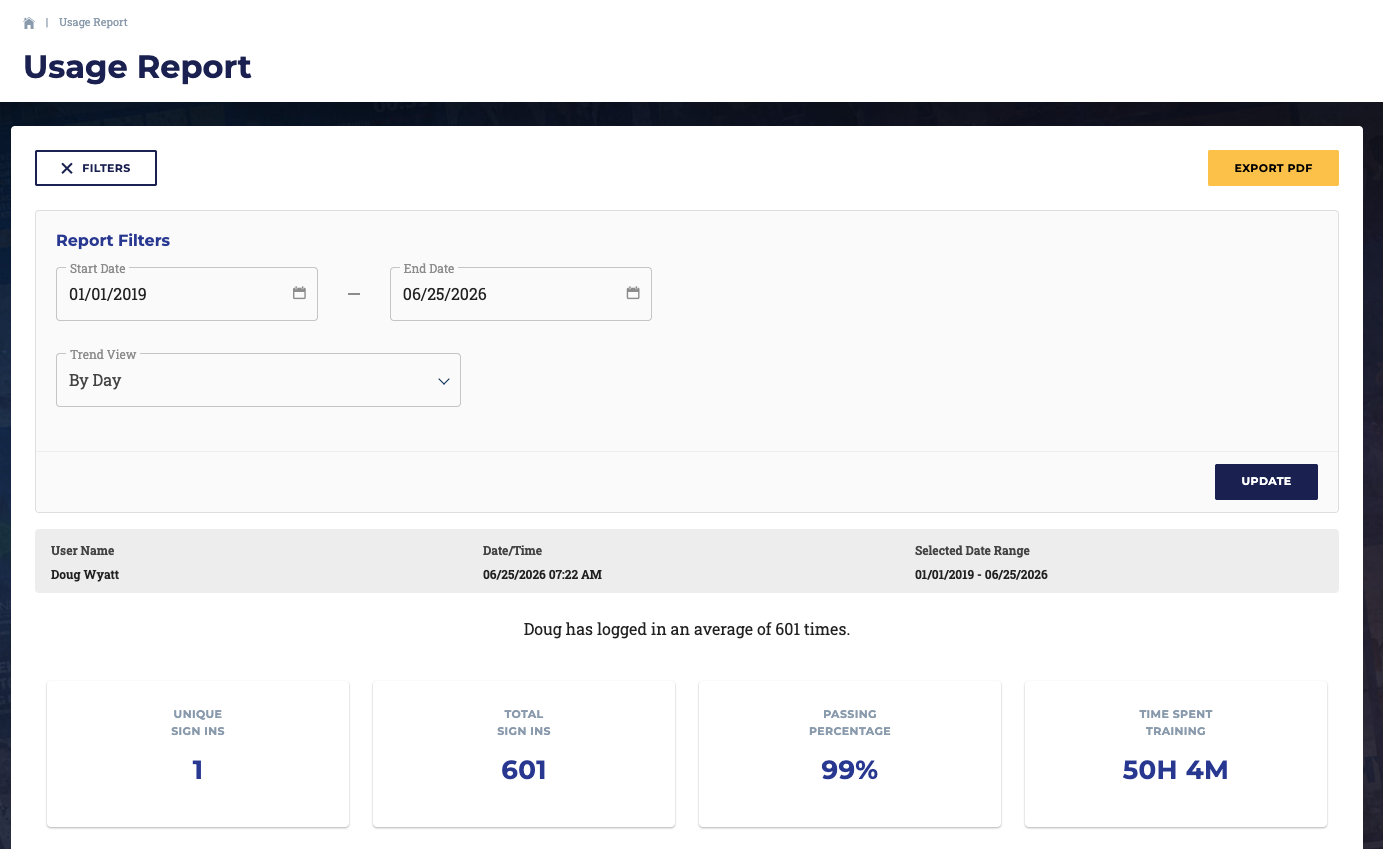The image size is (1383, 849).
Task: Click the average logins summary sentence
Action: coord(687,630)
